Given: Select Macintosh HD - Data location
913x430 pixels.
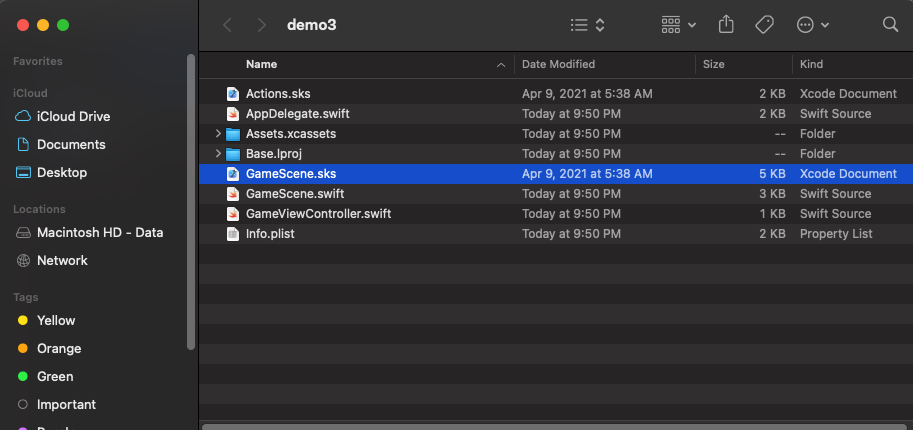Looking at the screenshot, I should (x=99, y=233).
